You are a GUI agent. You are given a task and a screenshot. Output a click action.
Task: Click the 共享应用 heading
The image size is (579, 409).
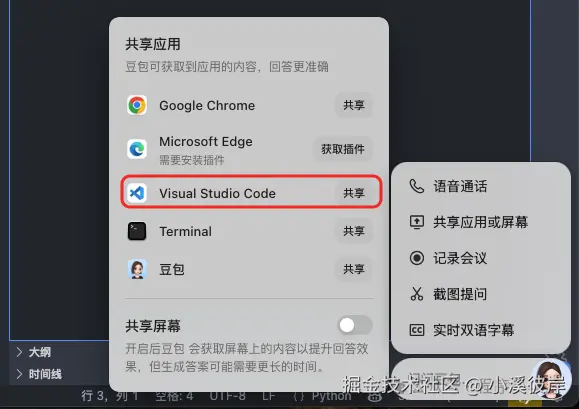click(x=153, y=44)
